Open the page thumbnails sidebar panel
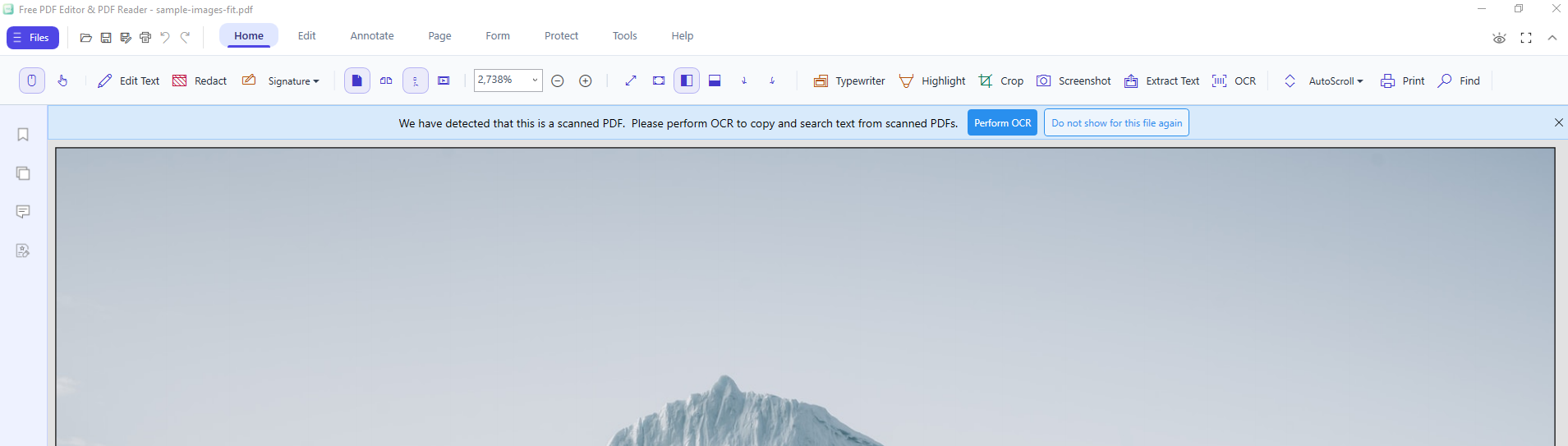This screenshot has width=1568, height=446. pyautogui.click(x=23, y=173)
